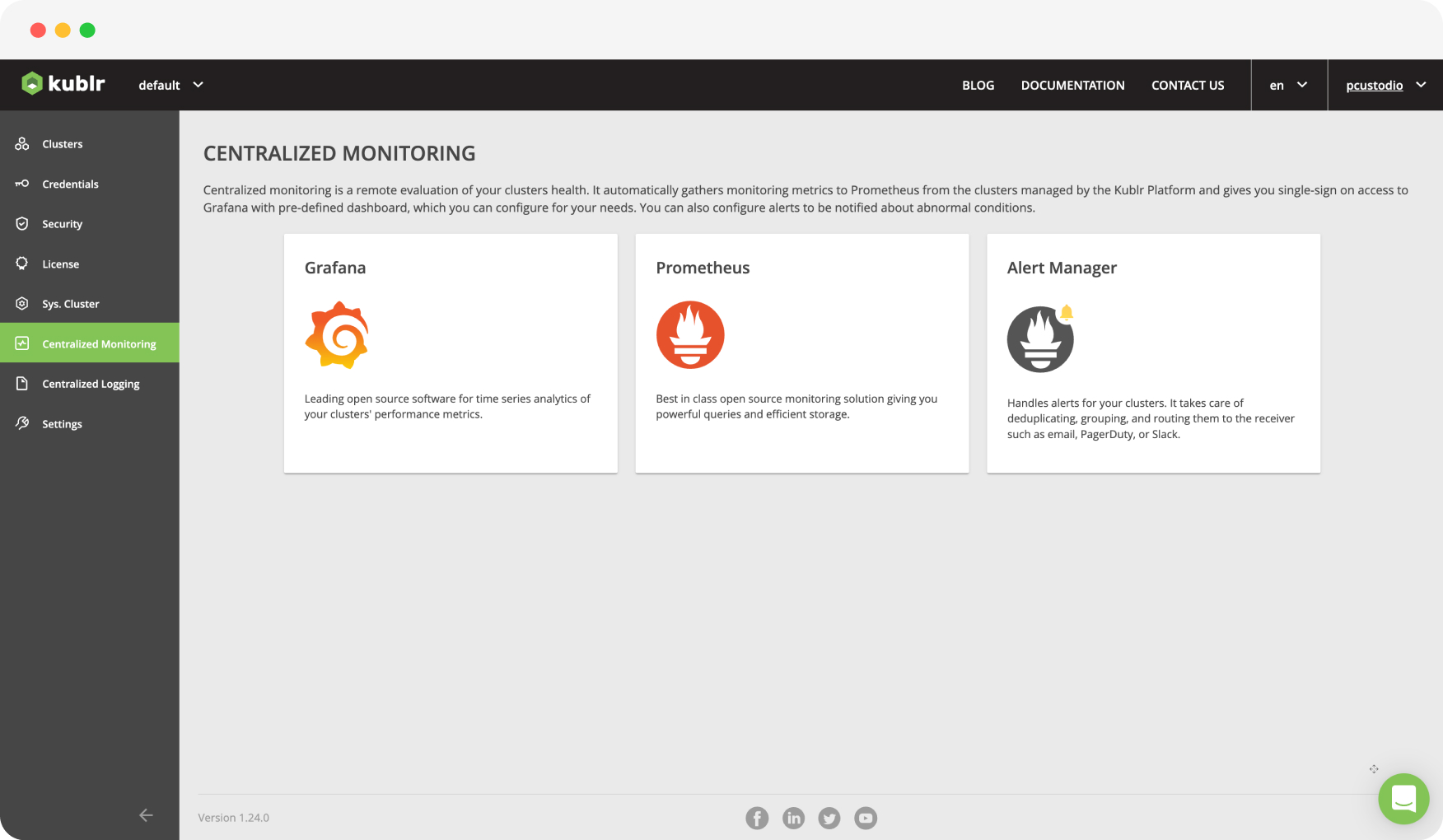Click the Version 1.24.0 footer text

click(233, 818)
